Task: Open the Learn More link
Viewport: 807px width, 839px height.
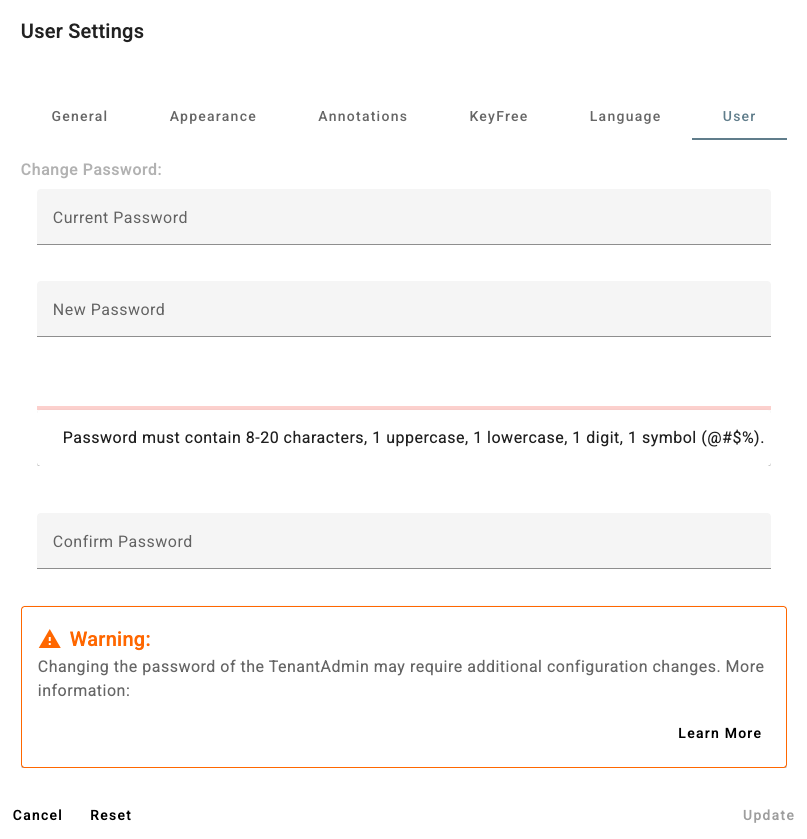Action: point(719,733)
